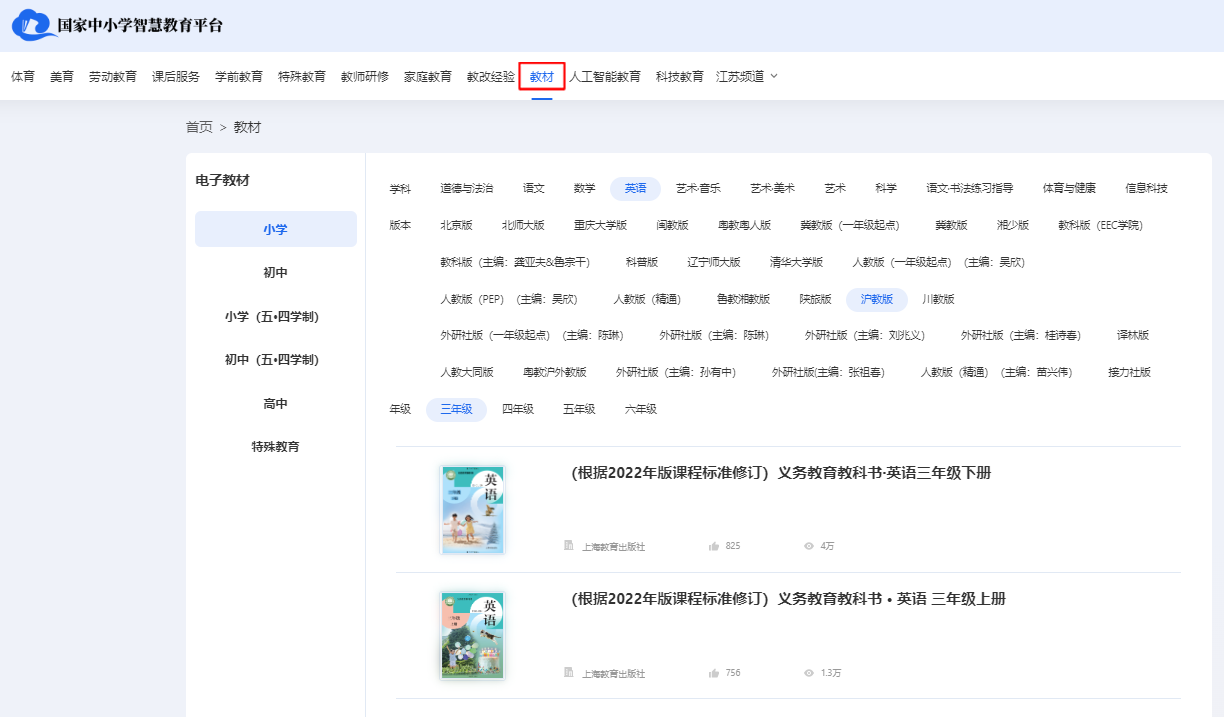Open the 英语三年级下册 textbook title
Image resolution: width=1224 pixels, height=717 pixels.
pos(781,473)
